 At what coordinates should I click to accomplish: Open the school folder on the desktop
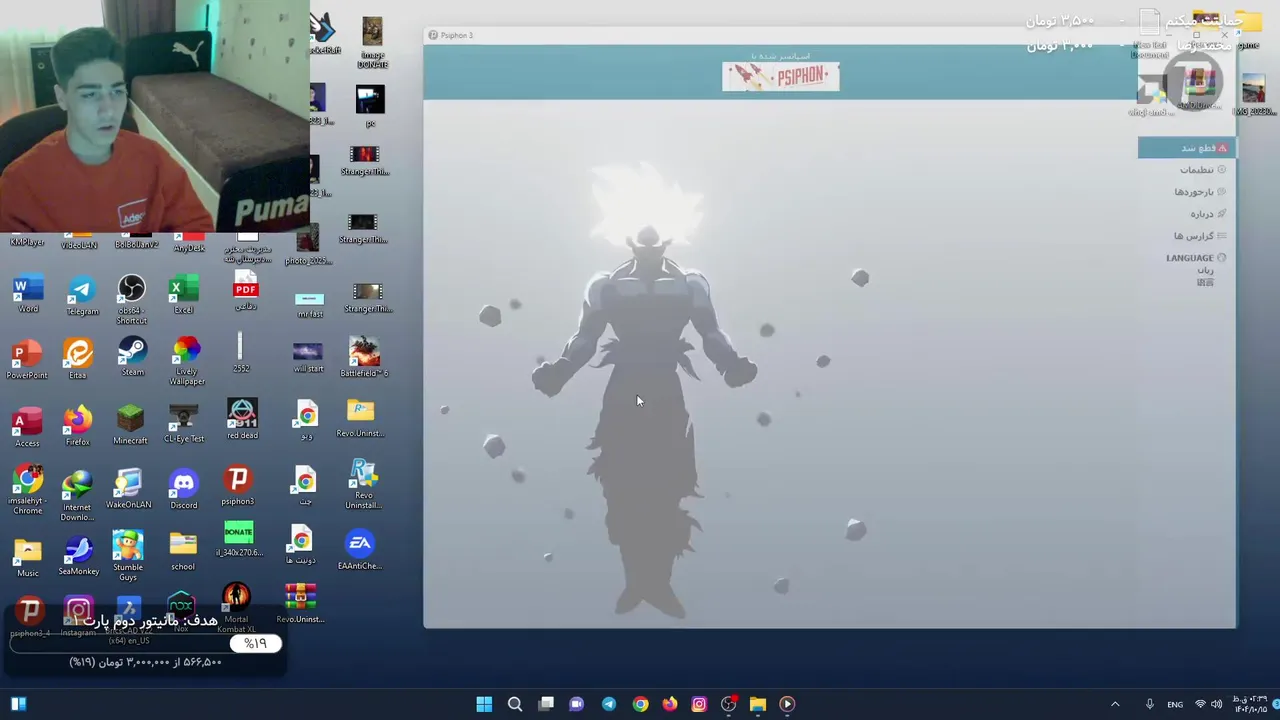[x=182, y=551]
